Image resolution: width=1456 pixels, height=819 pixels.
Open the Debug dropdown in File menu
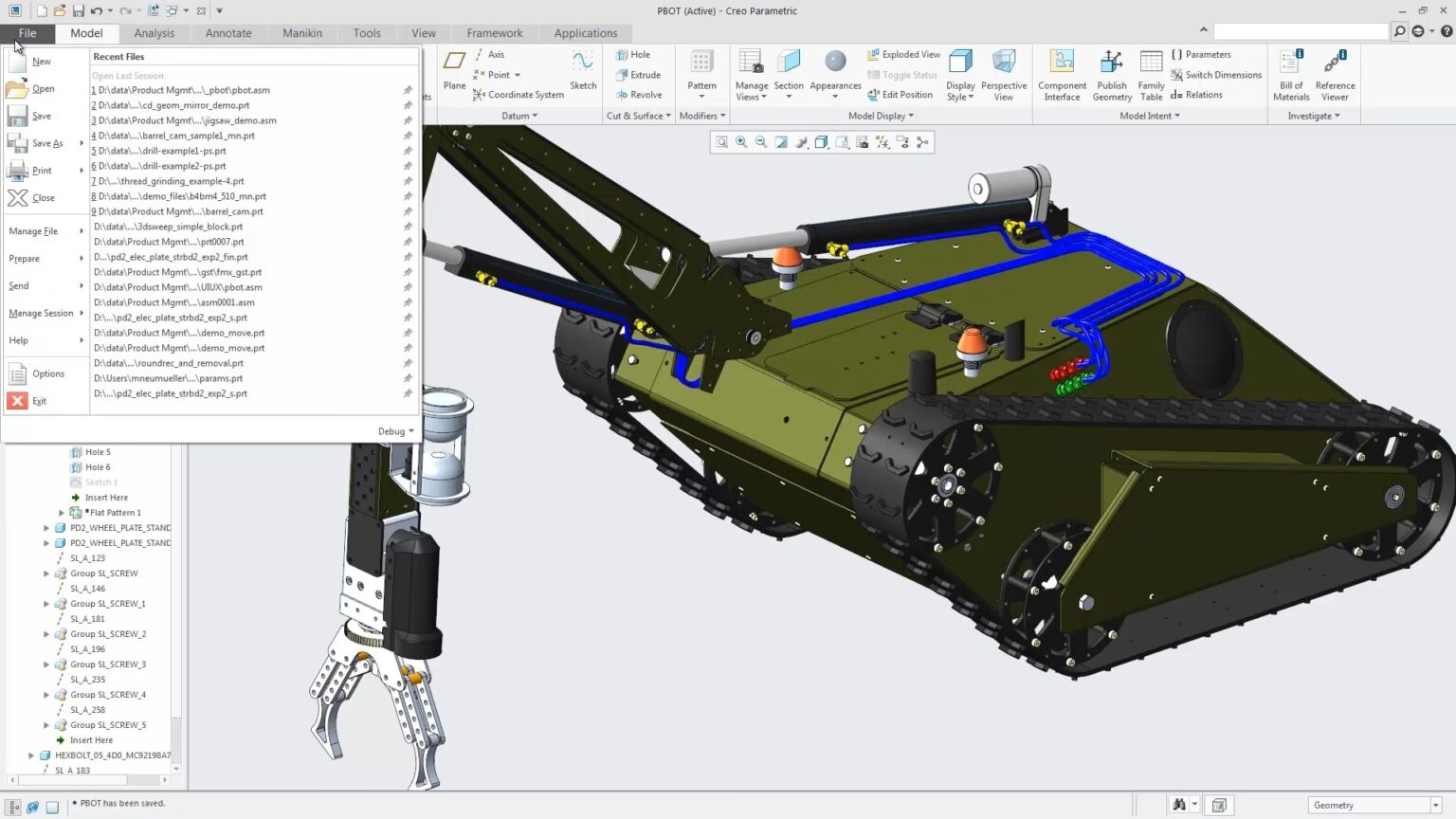click(x=395, y=431)
